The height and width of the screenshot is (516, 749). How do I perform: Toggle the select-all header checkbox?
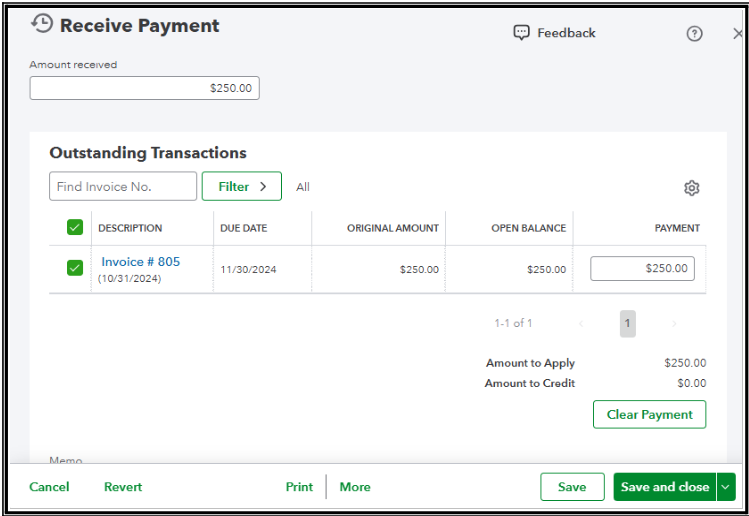[75, 227]
